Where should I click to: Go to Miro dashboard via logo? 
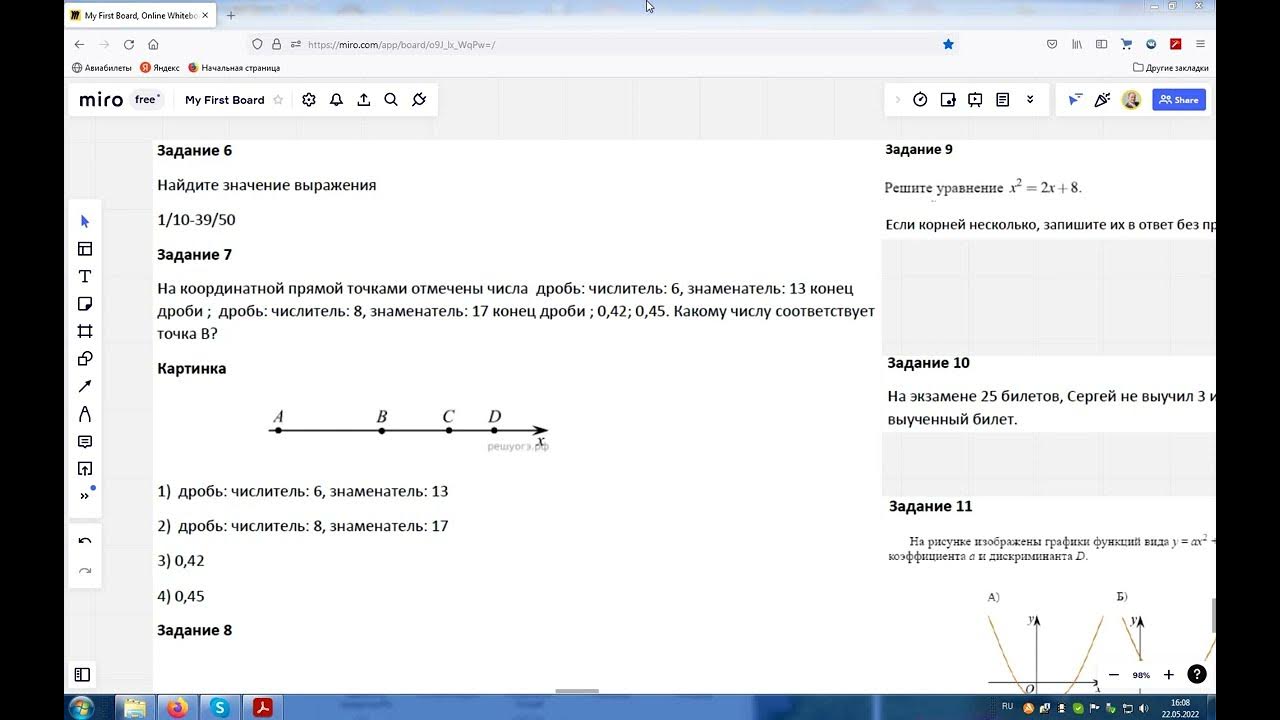102,100
